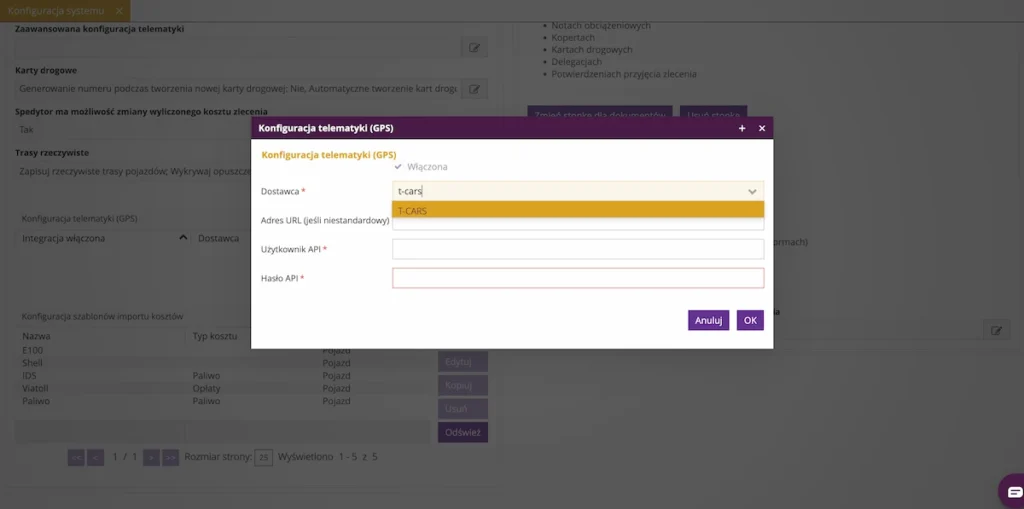
Task: Select the Paliwo row name cell
Action: click(x=36, y=401)
